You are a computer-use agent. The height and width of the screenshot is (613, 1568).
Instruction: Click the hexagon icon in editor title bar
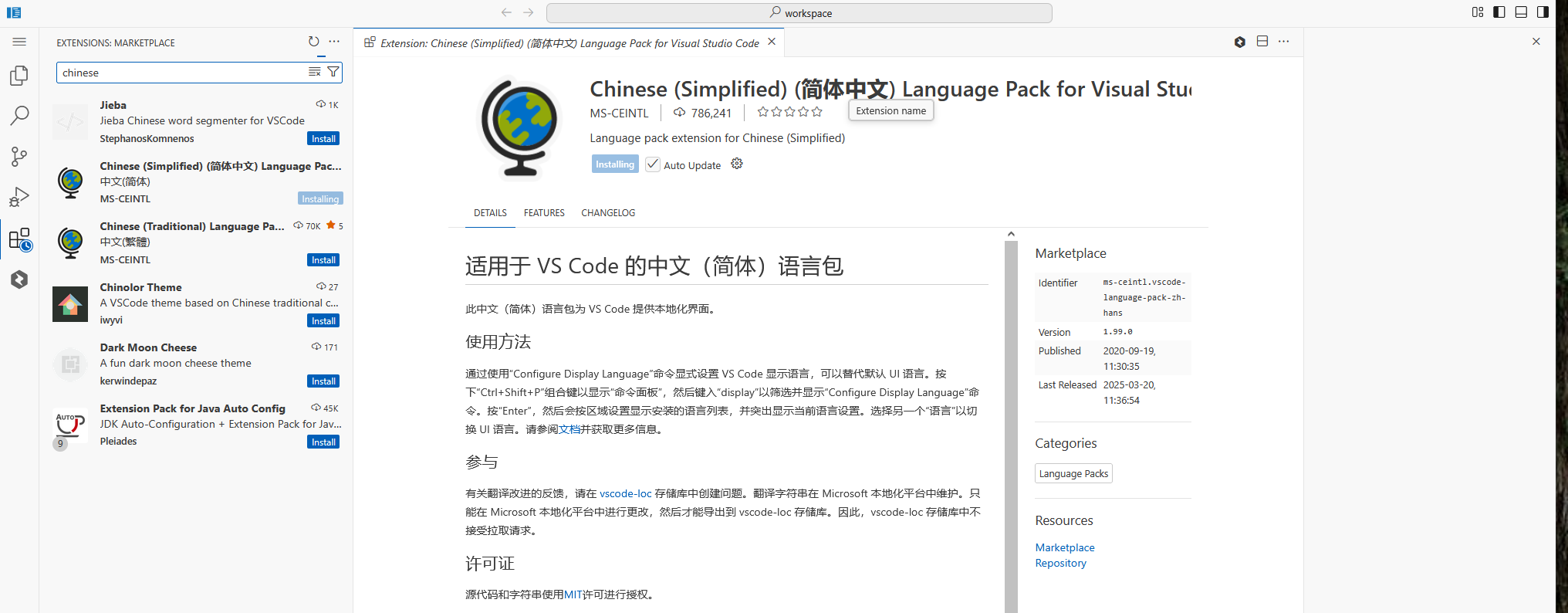[1240, 42]
